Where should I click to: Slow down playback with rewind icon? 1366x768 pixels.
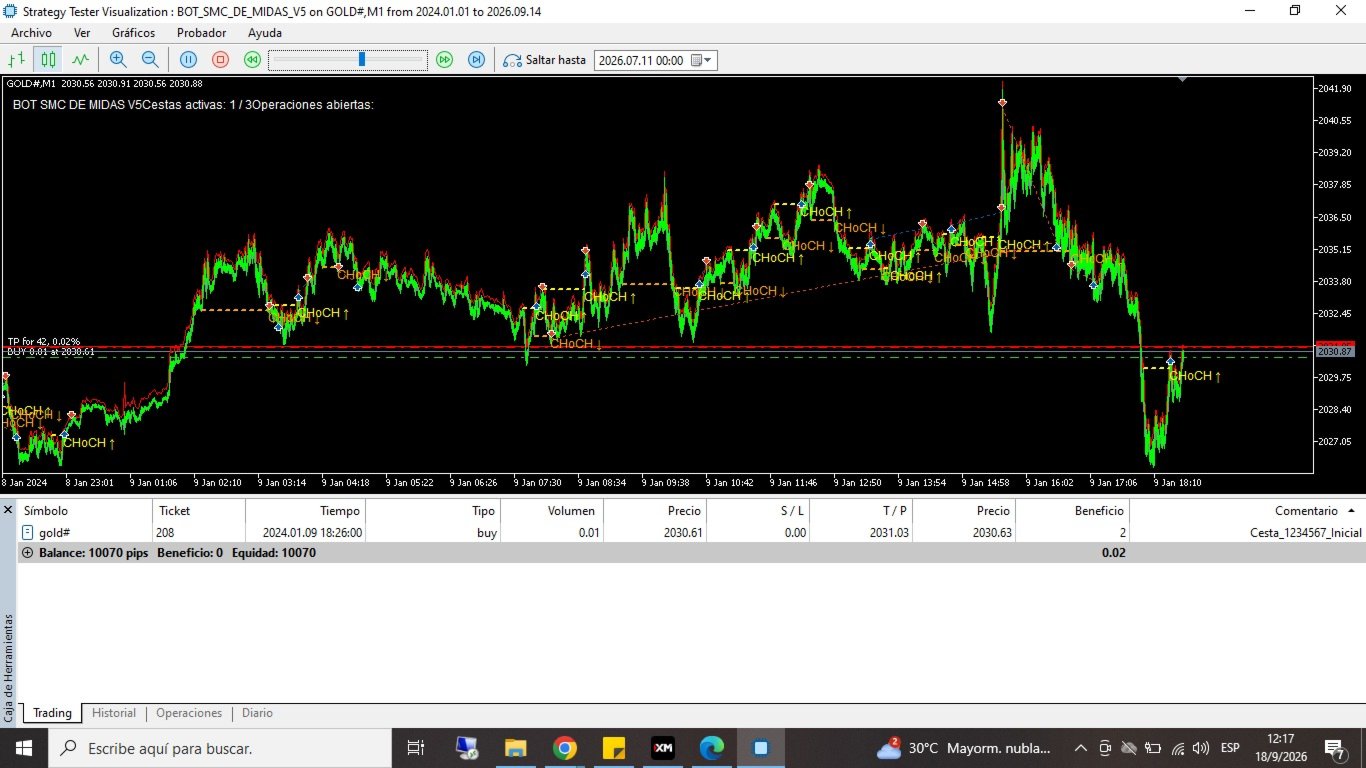point(252,60)
